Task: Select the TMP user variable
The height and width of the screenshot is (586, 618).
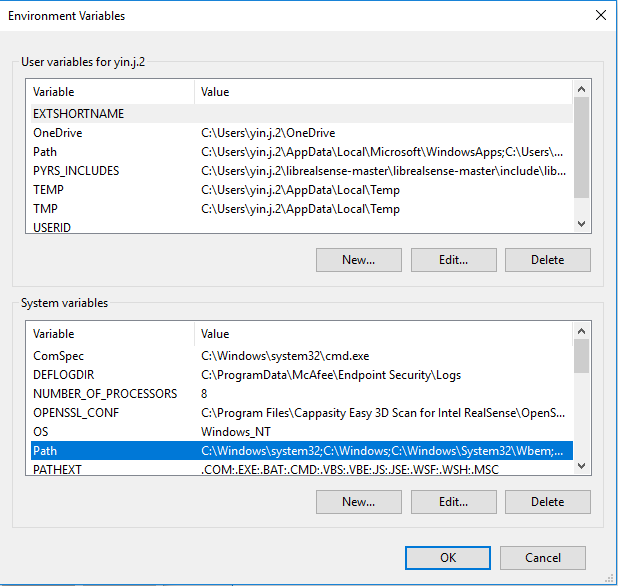Action: point(302,208)
